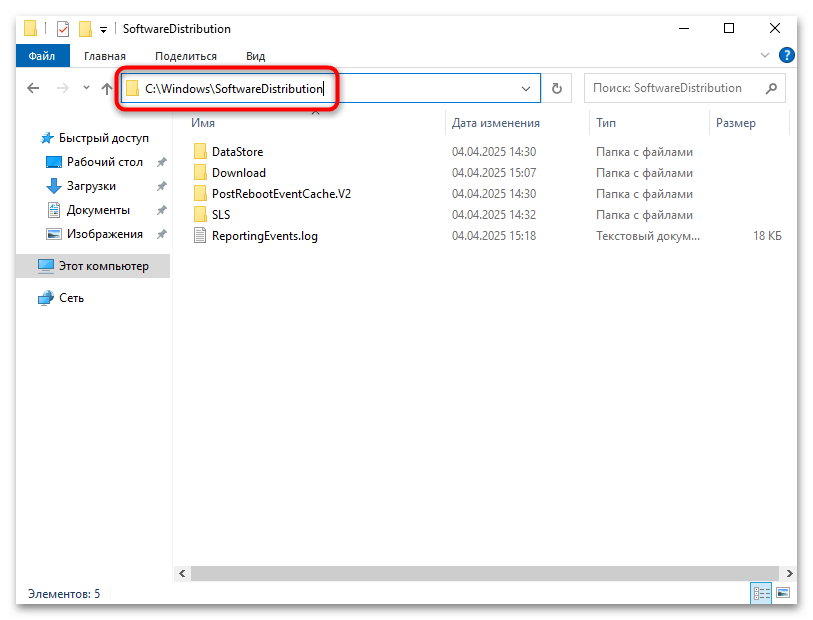Switch to the Вид ribbon tab
The width and height of the screenshot is (813, 620).
click(255, 56)
